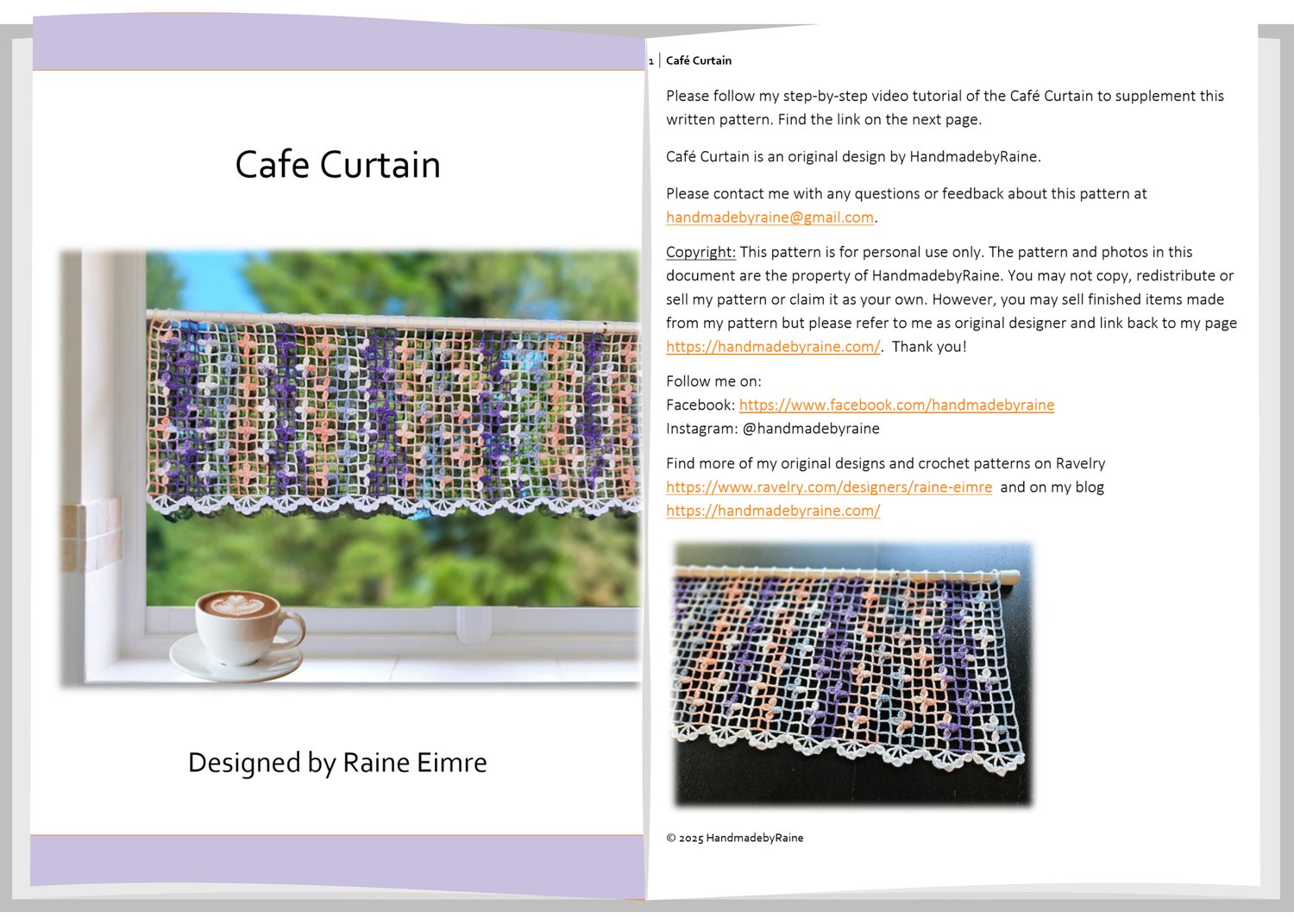Click the sentence 'Café Curtain is an original design by HandmadebyRaine.'
1294x924 pixels.
(x=853, y=157)
